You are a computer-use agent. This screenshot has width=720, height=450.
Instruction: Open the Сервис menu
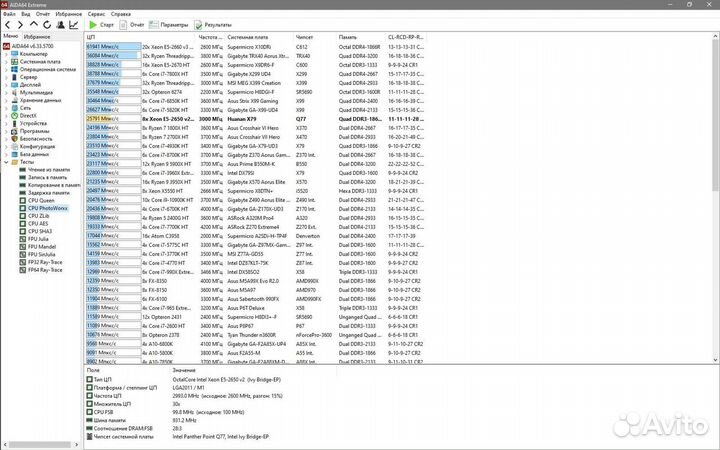tap(94, 15)
